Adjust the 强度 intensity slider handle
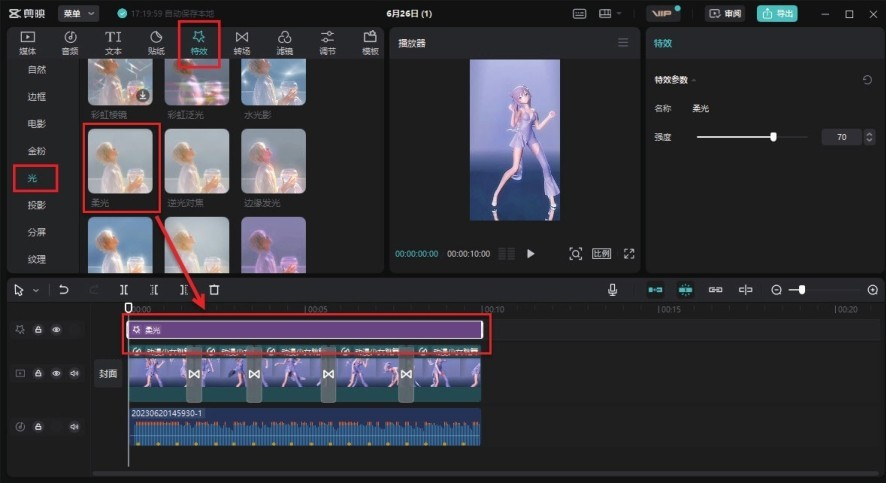 pos(774,137)
